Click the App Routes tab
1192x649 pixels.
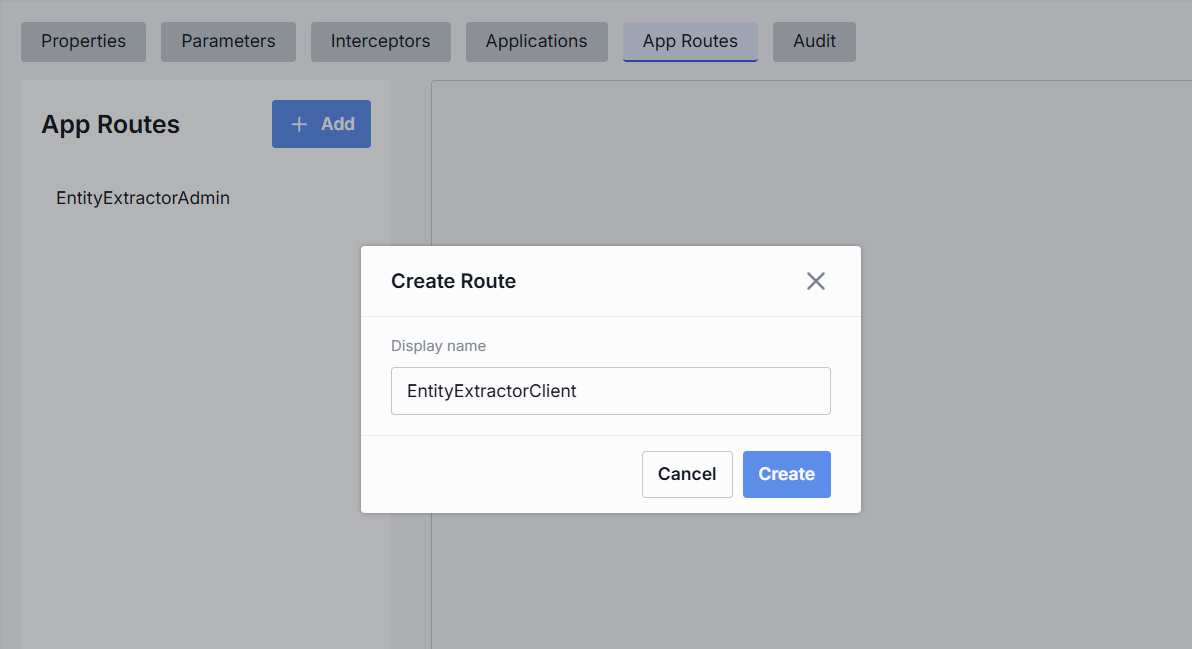(690, 42)
